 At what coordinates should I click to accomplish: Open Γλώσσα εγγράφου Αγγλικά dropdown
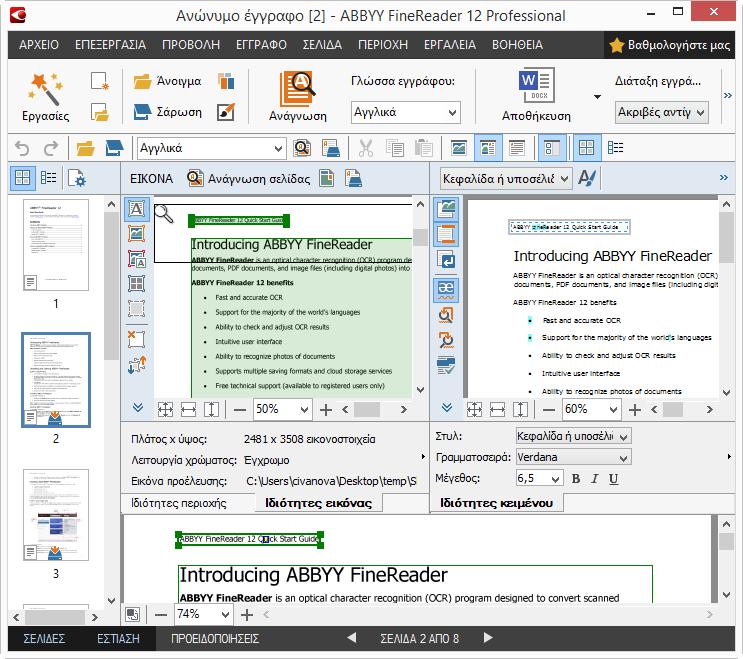pos(406,113)
